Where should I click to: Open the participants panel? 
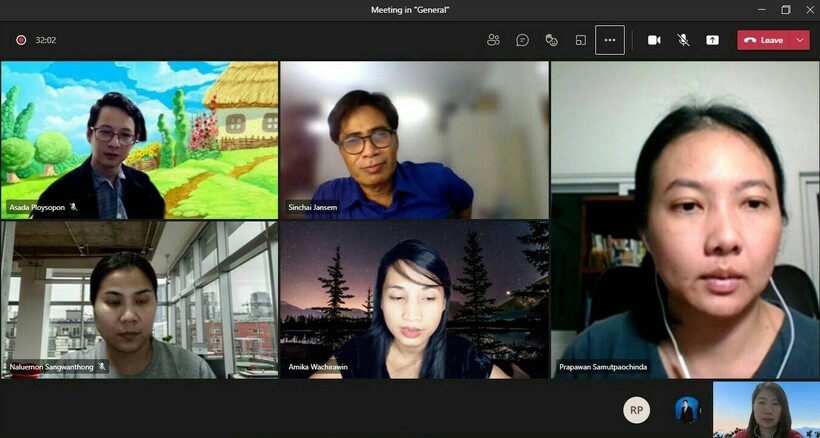(x=493, y=40)
